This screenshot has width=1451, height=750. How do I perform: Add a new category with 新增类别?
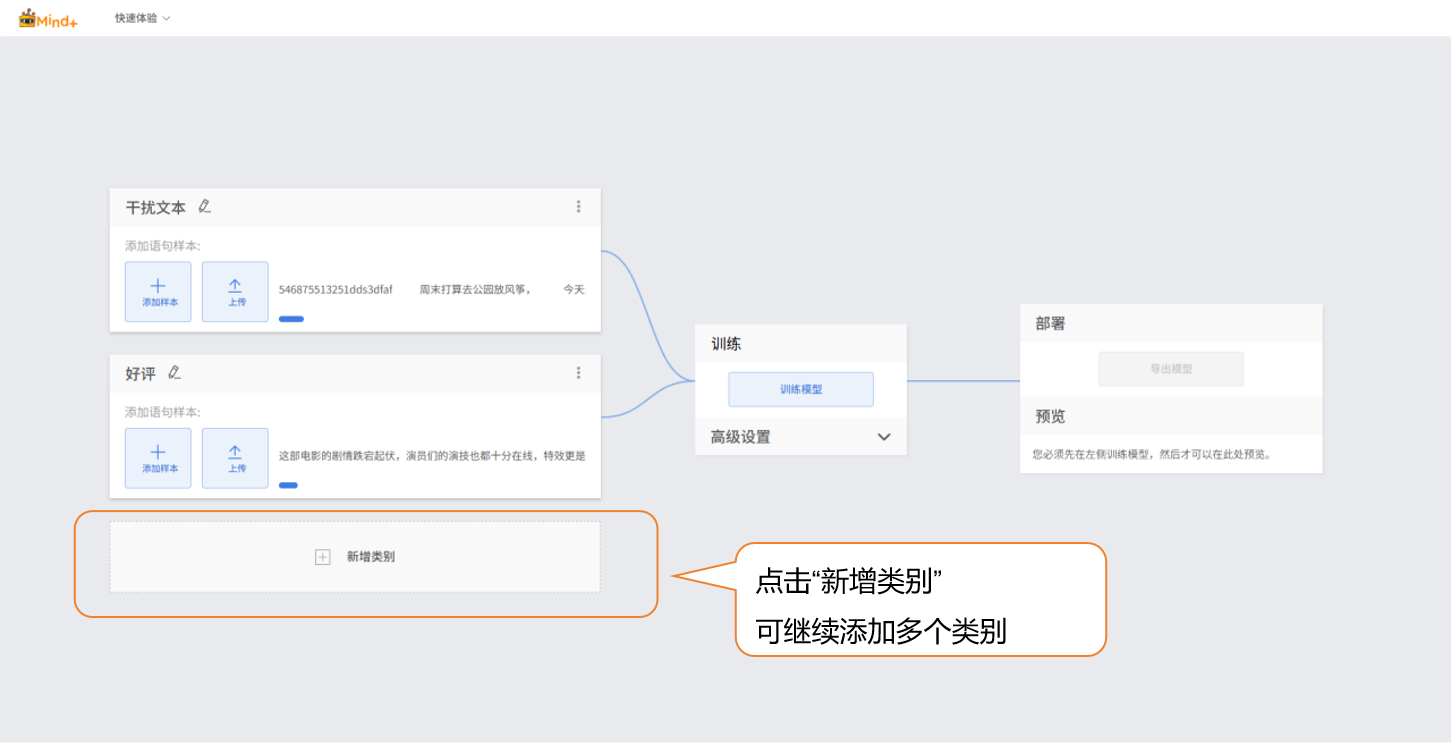point(355,557)
